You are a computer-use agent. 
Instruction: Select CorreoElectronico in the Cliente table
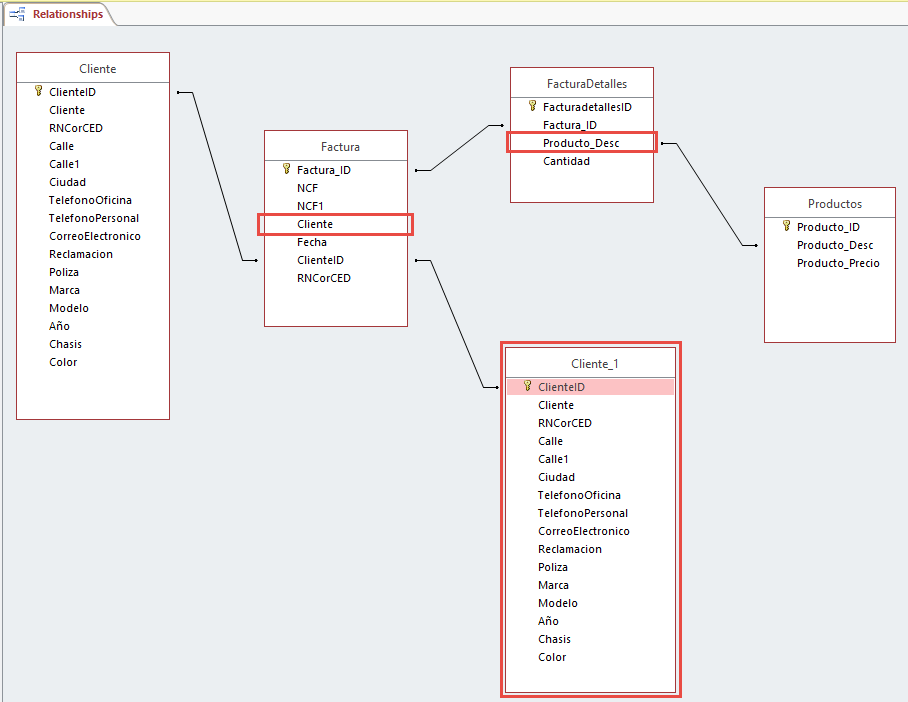click(x=93, y=236)
